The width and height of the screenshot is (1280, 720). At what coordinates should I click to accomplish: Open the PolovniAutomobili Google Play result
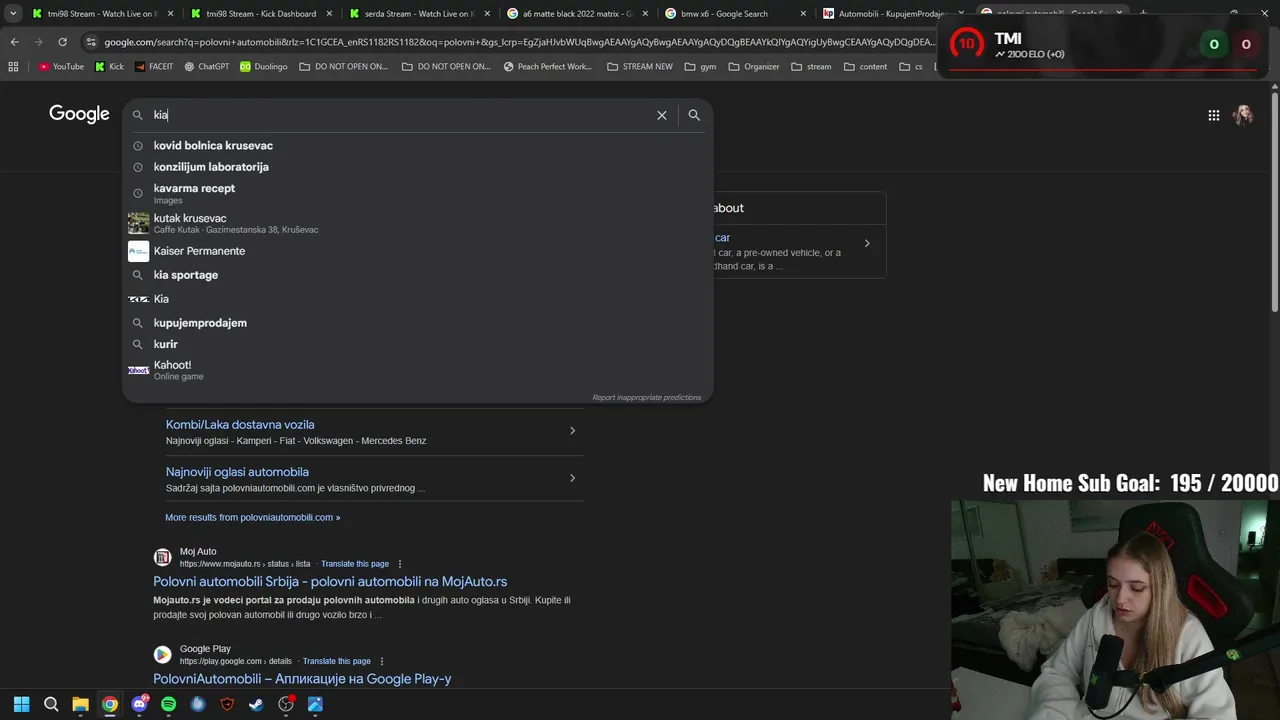[302, 678]
